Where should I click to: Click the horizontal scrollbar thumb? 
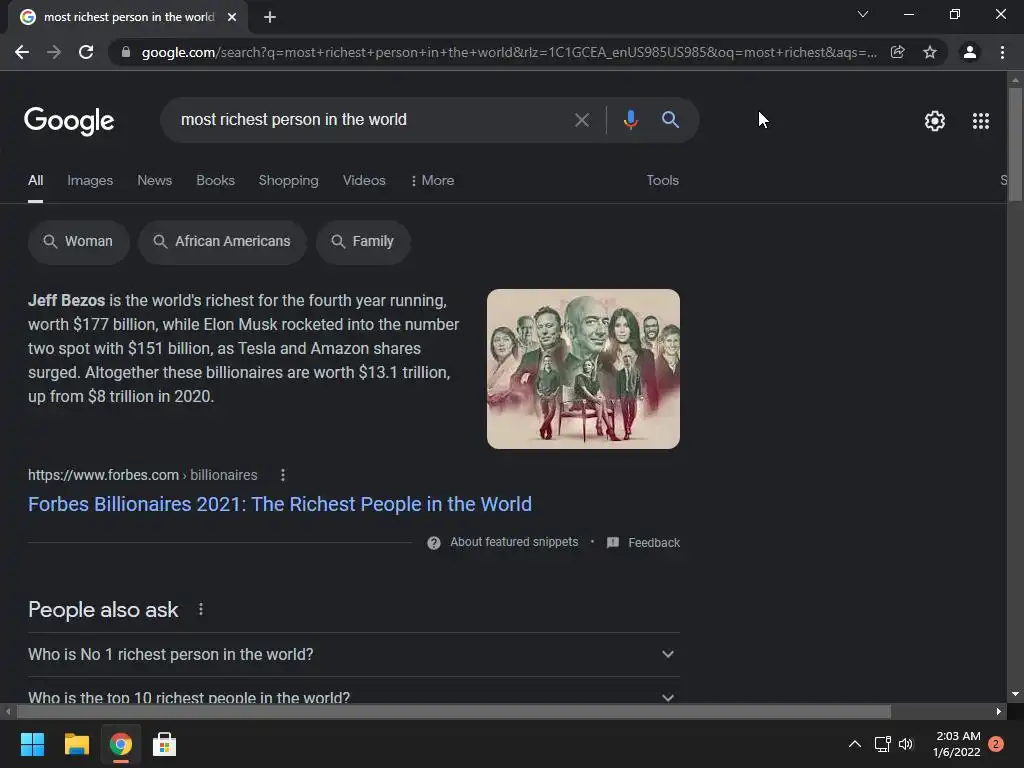(454, 712)
